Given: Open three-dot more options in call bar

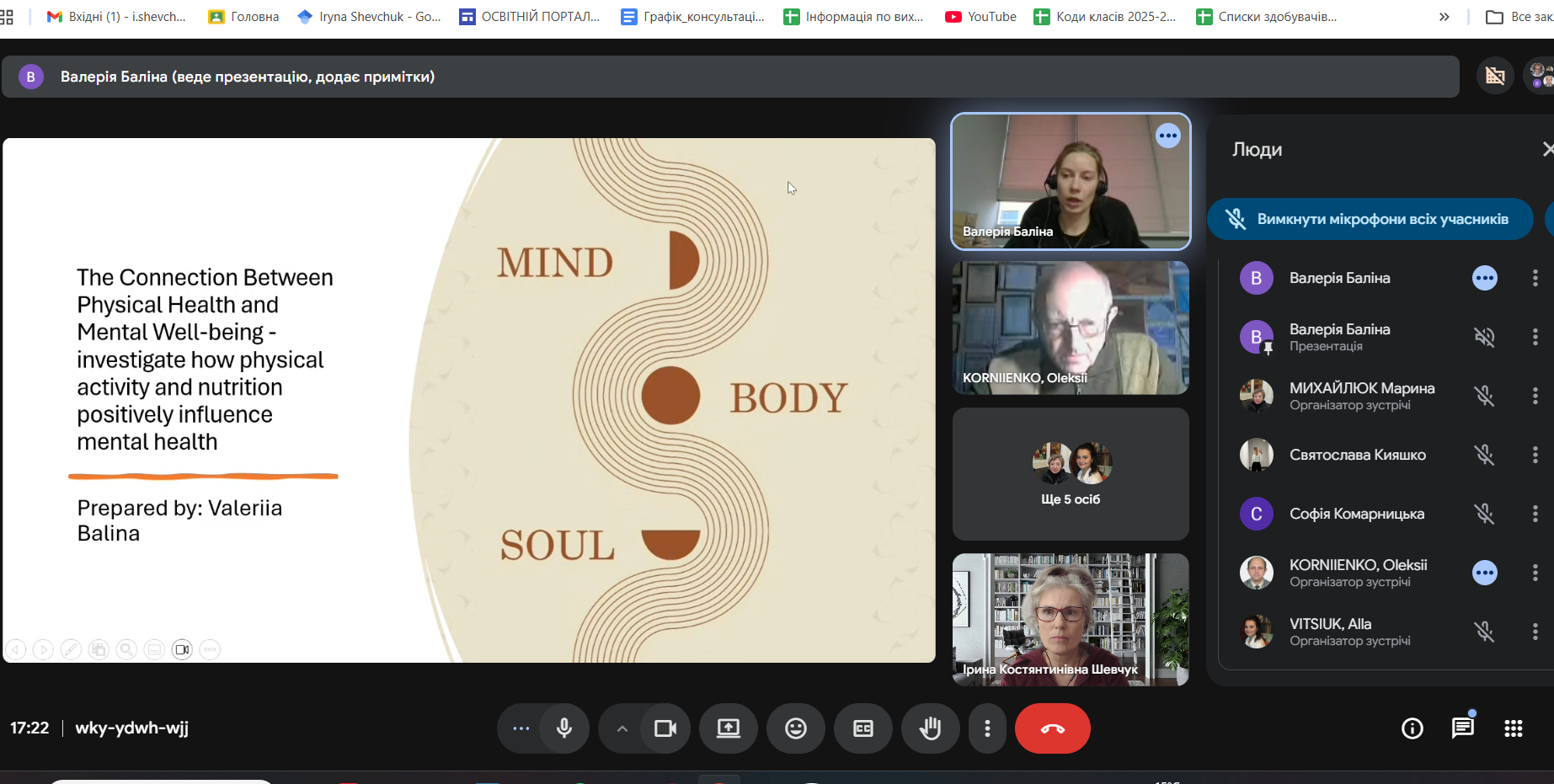Looking at the screenshot, I should (x=987, y=728).
